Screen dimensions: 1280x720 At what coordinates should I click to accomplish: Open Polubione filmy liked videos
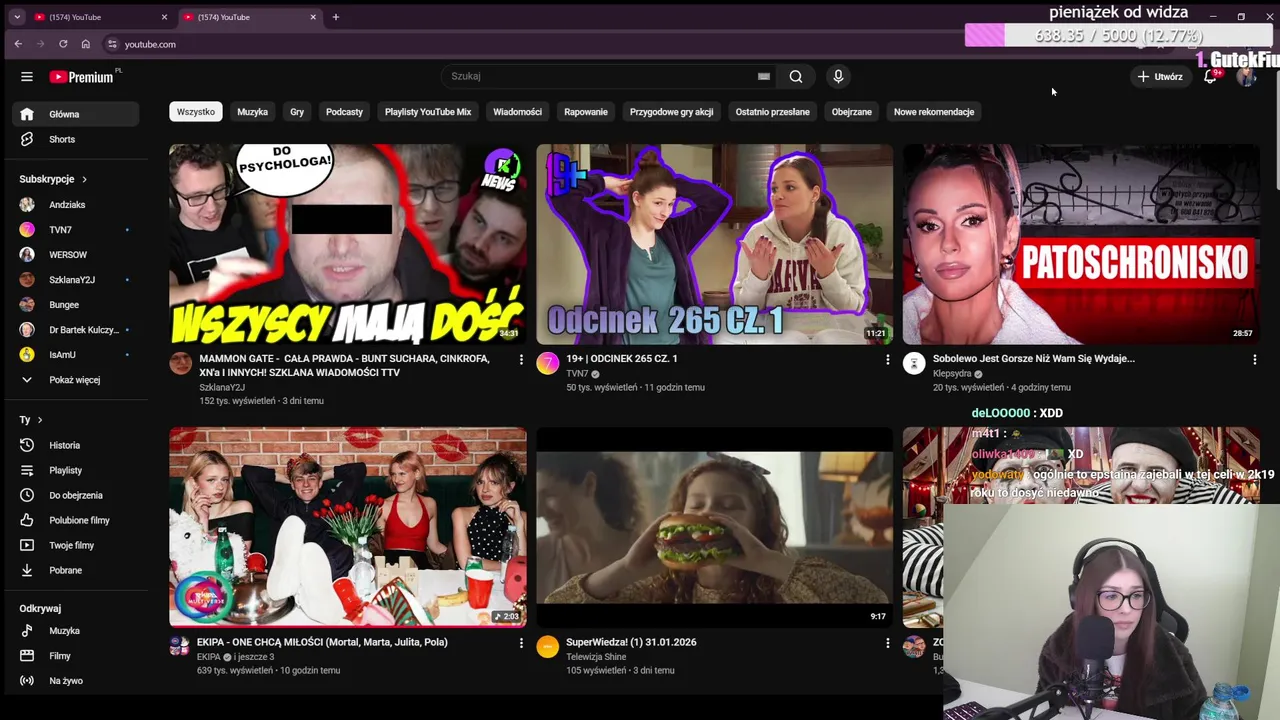78,520
